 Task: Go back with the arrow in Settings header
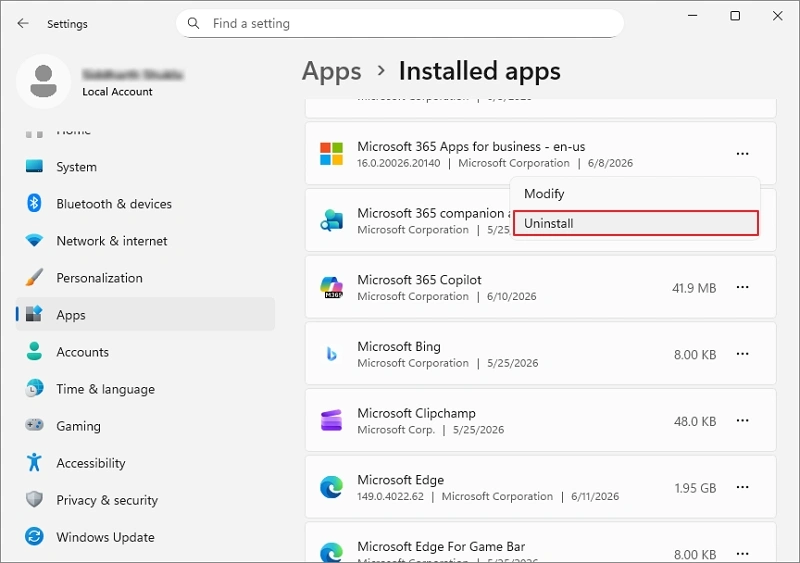[x=23, y=23]
